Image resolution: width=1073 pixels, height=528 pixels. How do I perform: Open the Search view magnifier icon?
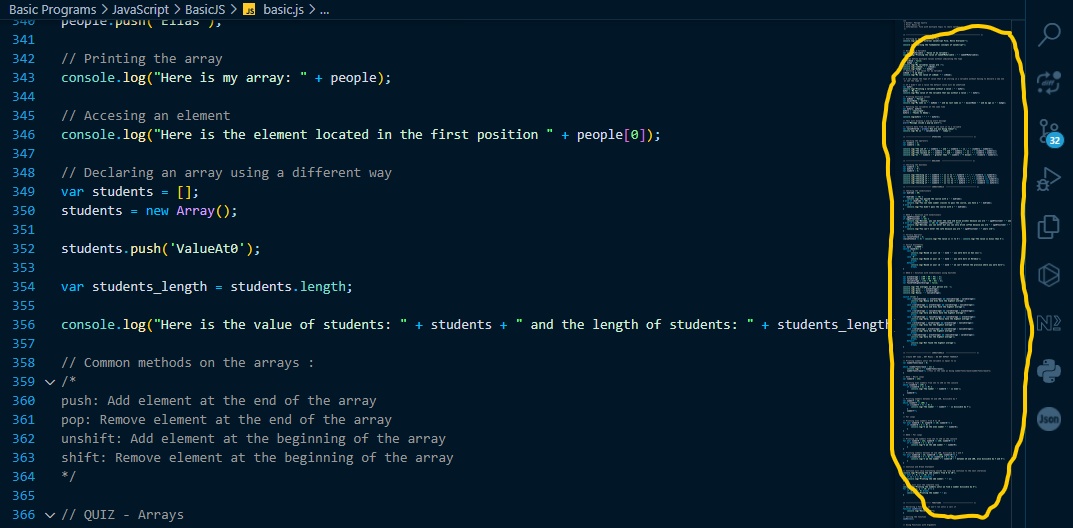pos(1048,34)
